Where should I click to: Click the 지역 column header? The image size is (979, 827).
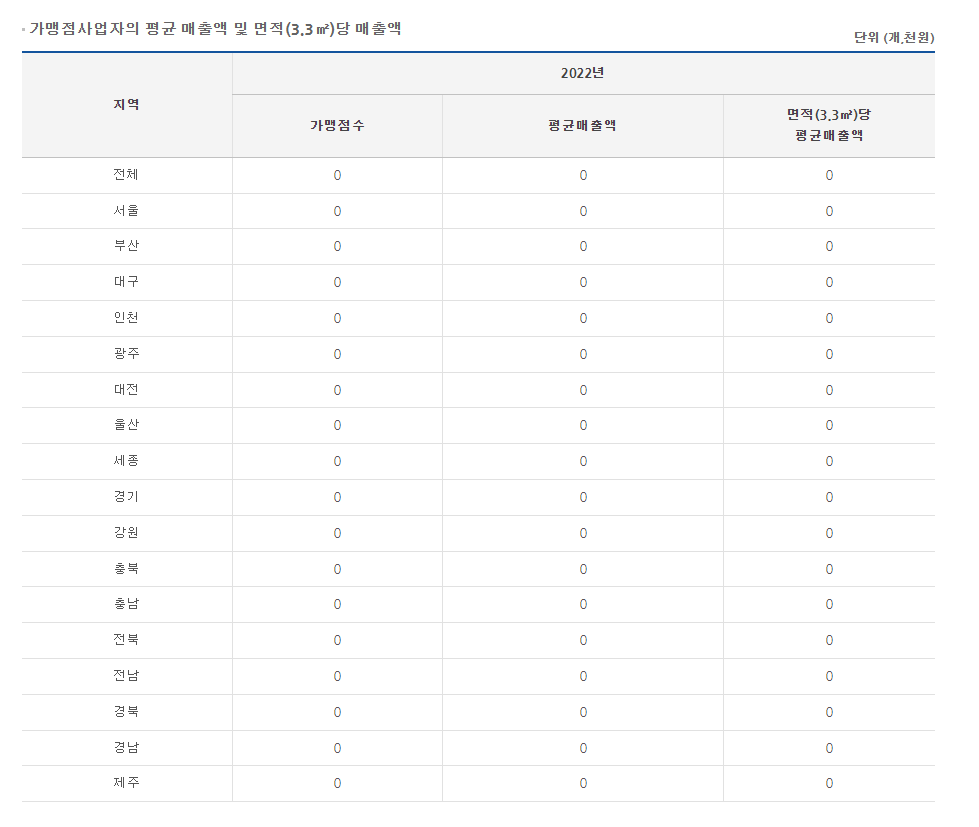click(x=126, y=105)
